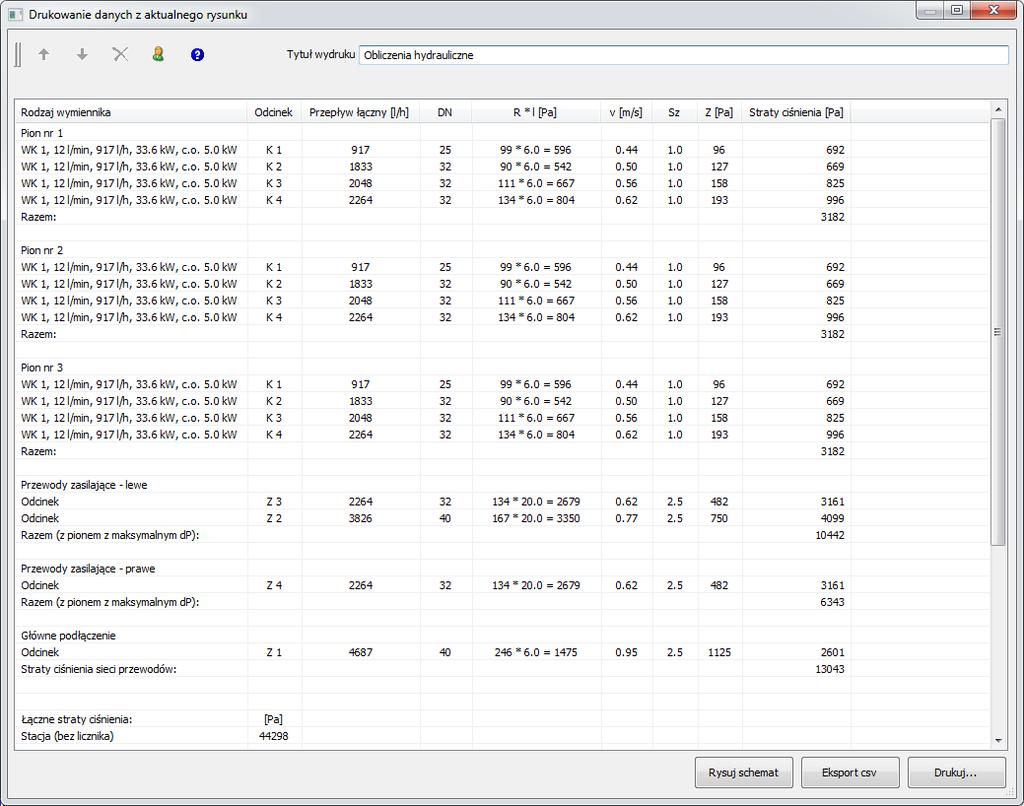Click the 167 * 20.0 = 3350 cell
This screenshot has height=806, width=1024.
536,519
